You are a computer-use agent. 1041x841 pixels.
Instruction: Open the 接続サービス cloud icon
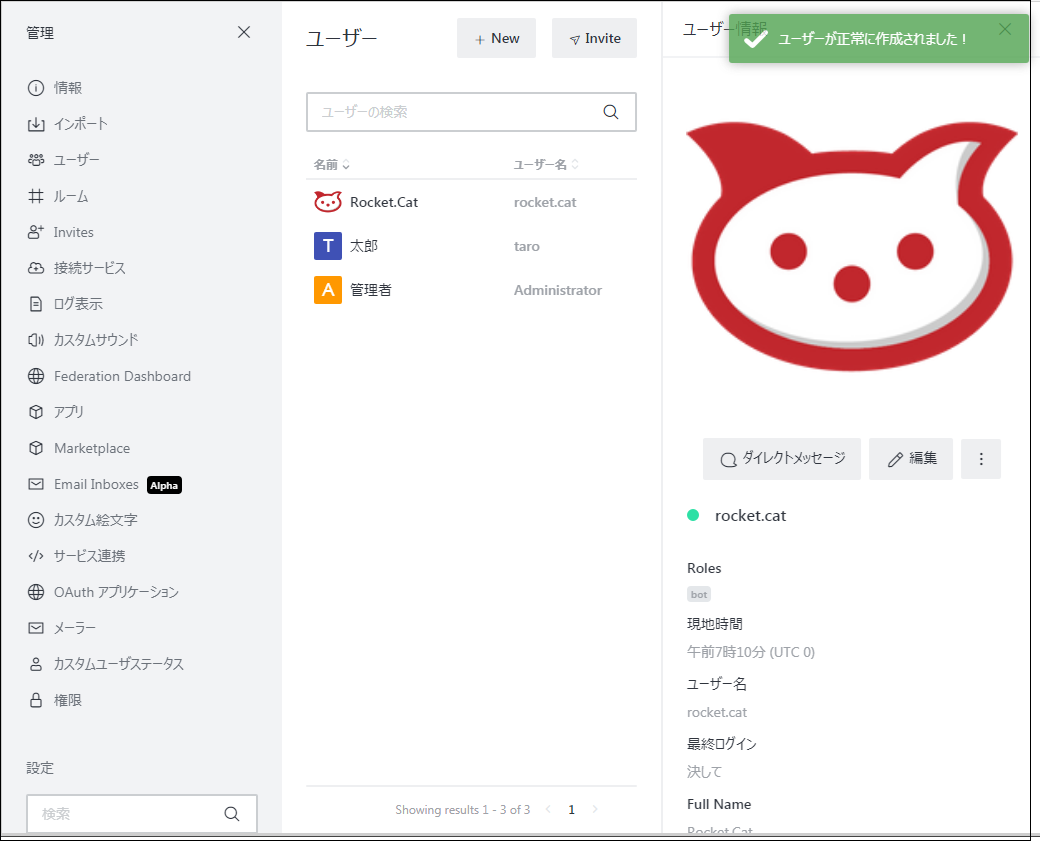tap(36, 268)
